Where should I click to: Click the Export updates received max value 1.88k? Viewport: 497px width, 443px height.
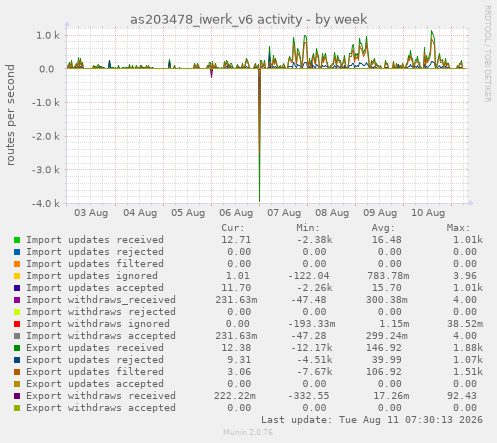(468, 348)
